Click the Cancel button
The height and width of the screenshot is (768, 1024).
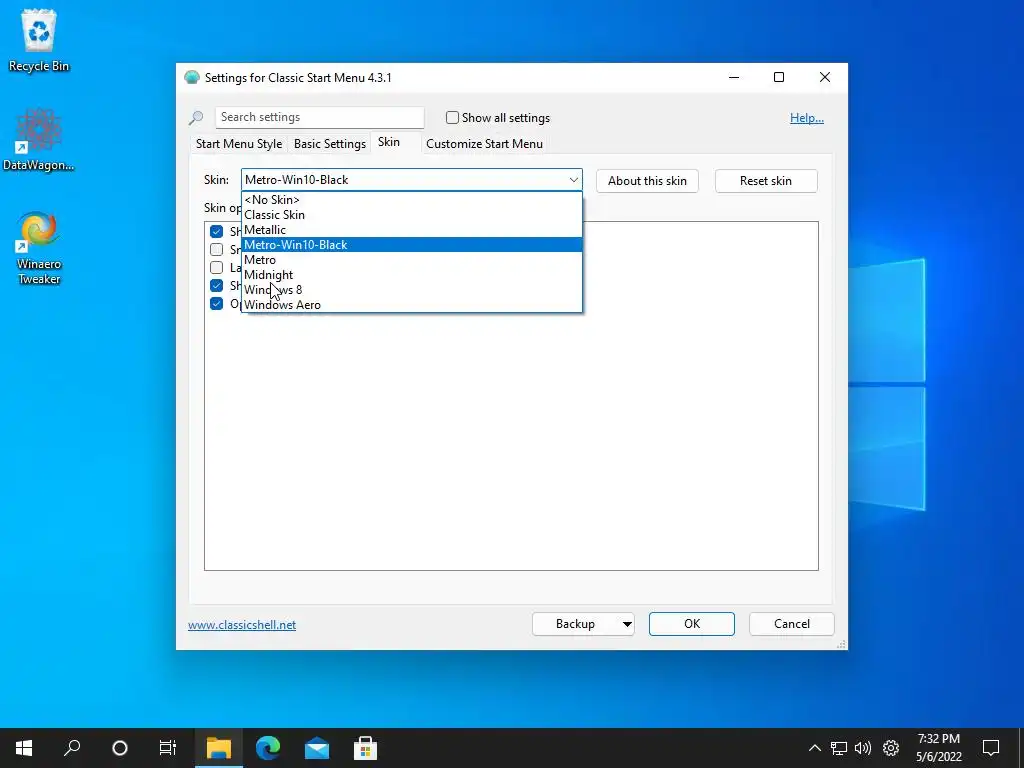[x=792, y=624]
